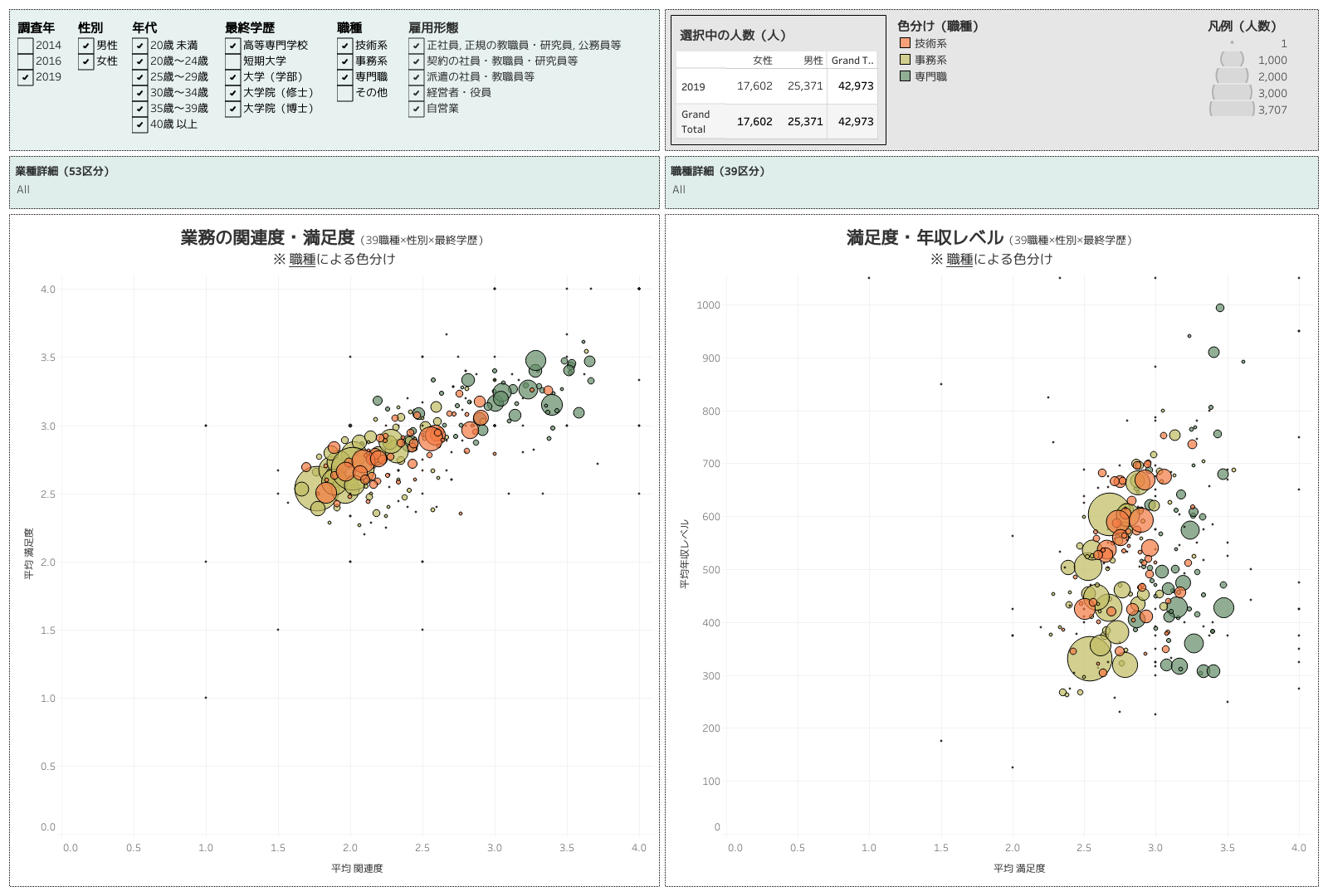Uncheck the 40歳 以上 age checkbox
This screenshot has width=1328, height=896.
click(x=140, y=124)
